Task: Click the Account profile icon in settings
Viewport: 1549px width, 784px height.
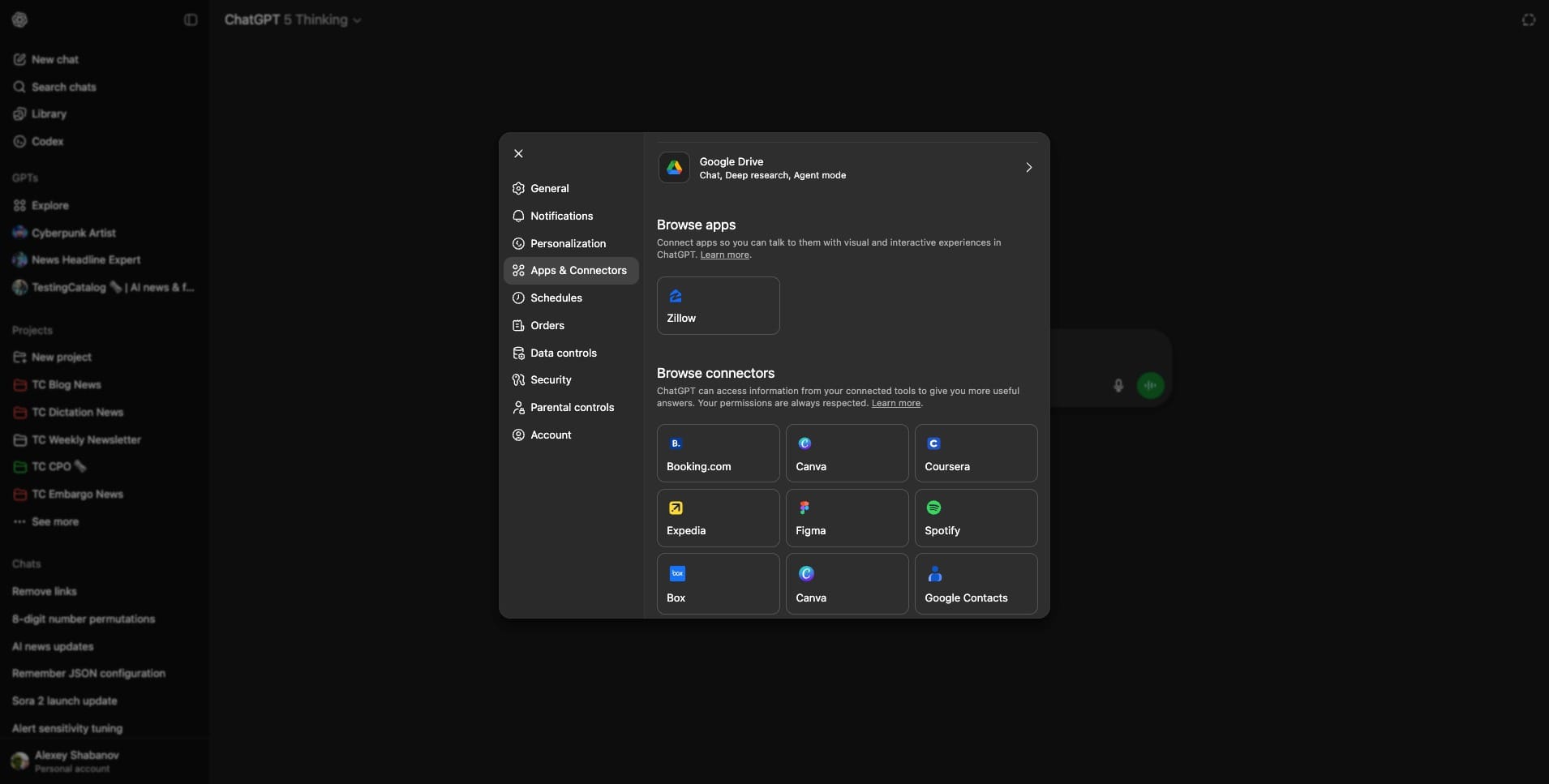Action: tap(518, 435)
